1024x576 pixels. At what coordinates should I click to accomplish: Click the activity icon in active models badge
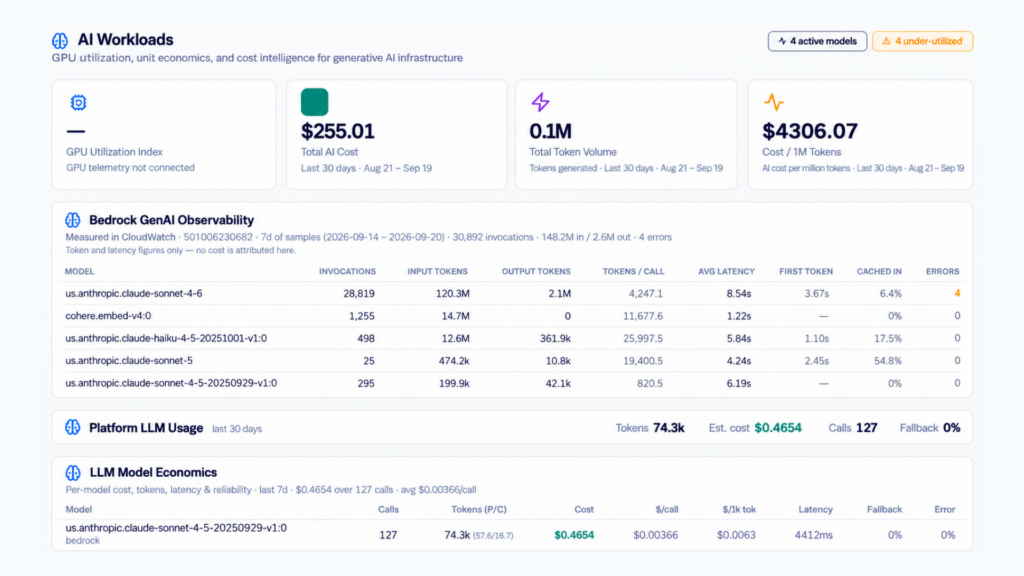782,41
